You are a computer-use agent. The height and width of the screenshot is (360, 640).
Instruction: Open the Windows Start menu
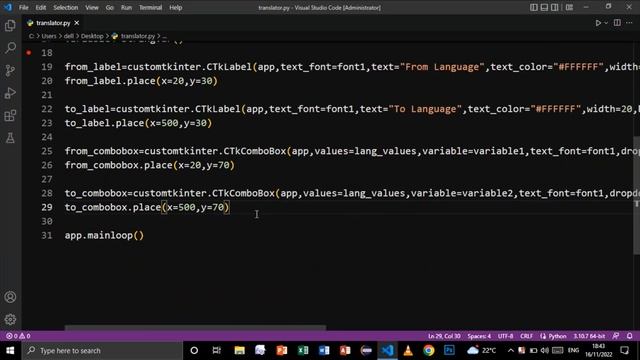[10, 350]
